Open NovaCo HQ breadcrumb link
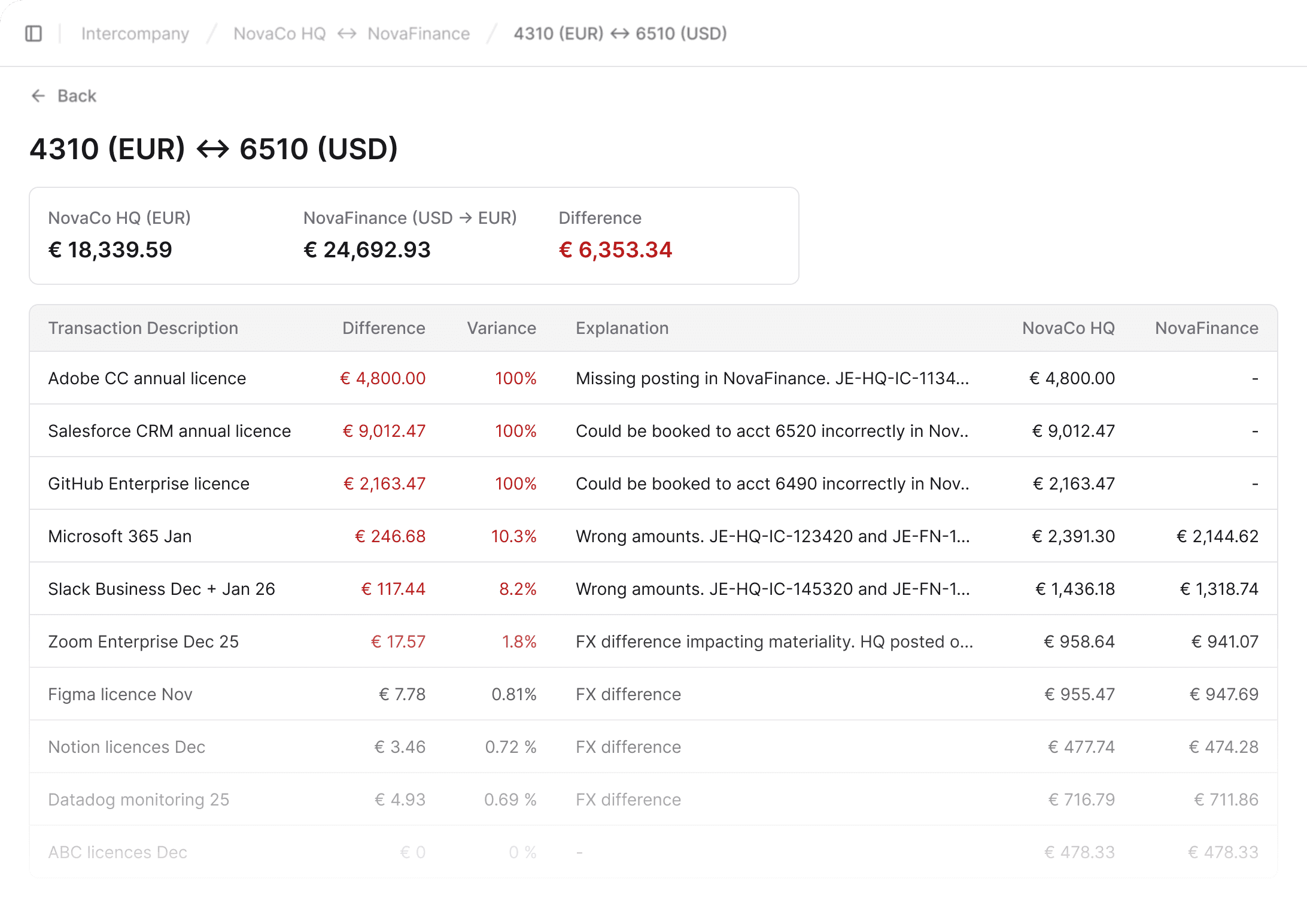1307x924 pixels. (x=279, y=34)
